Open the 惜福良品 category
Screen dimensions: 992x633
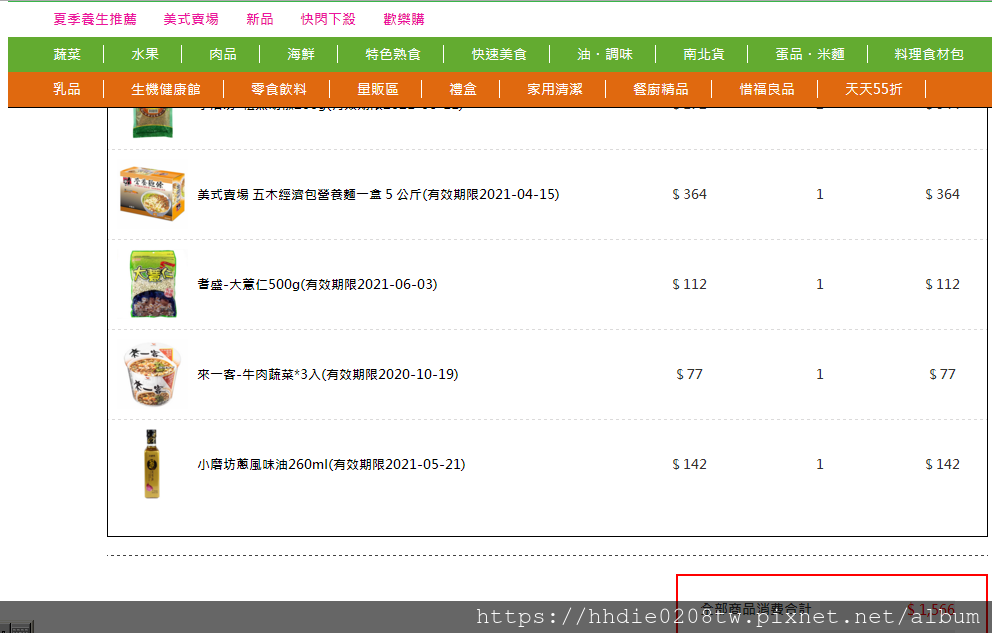click(767, 89)
